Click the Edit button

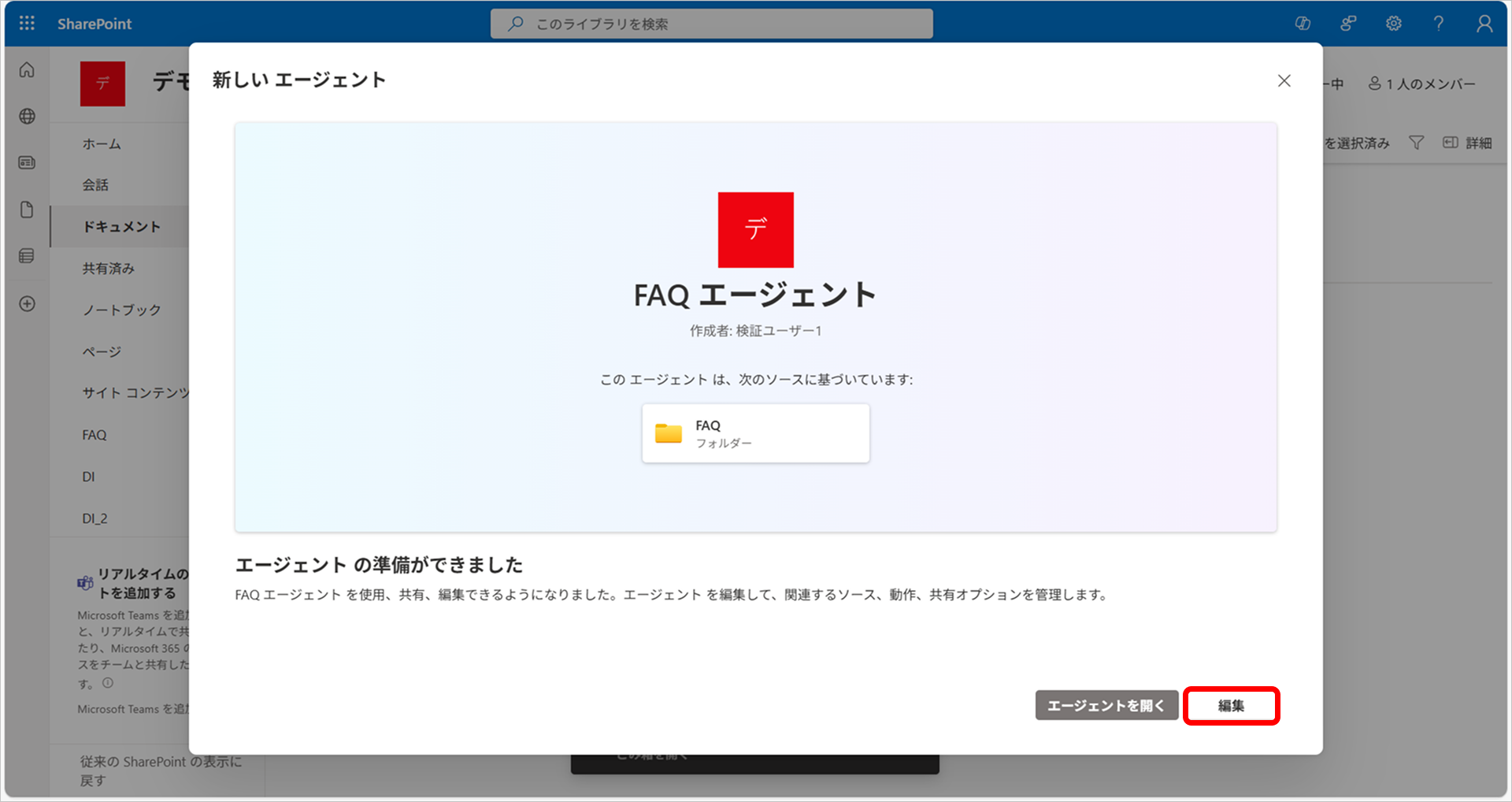coord(1231,705)
